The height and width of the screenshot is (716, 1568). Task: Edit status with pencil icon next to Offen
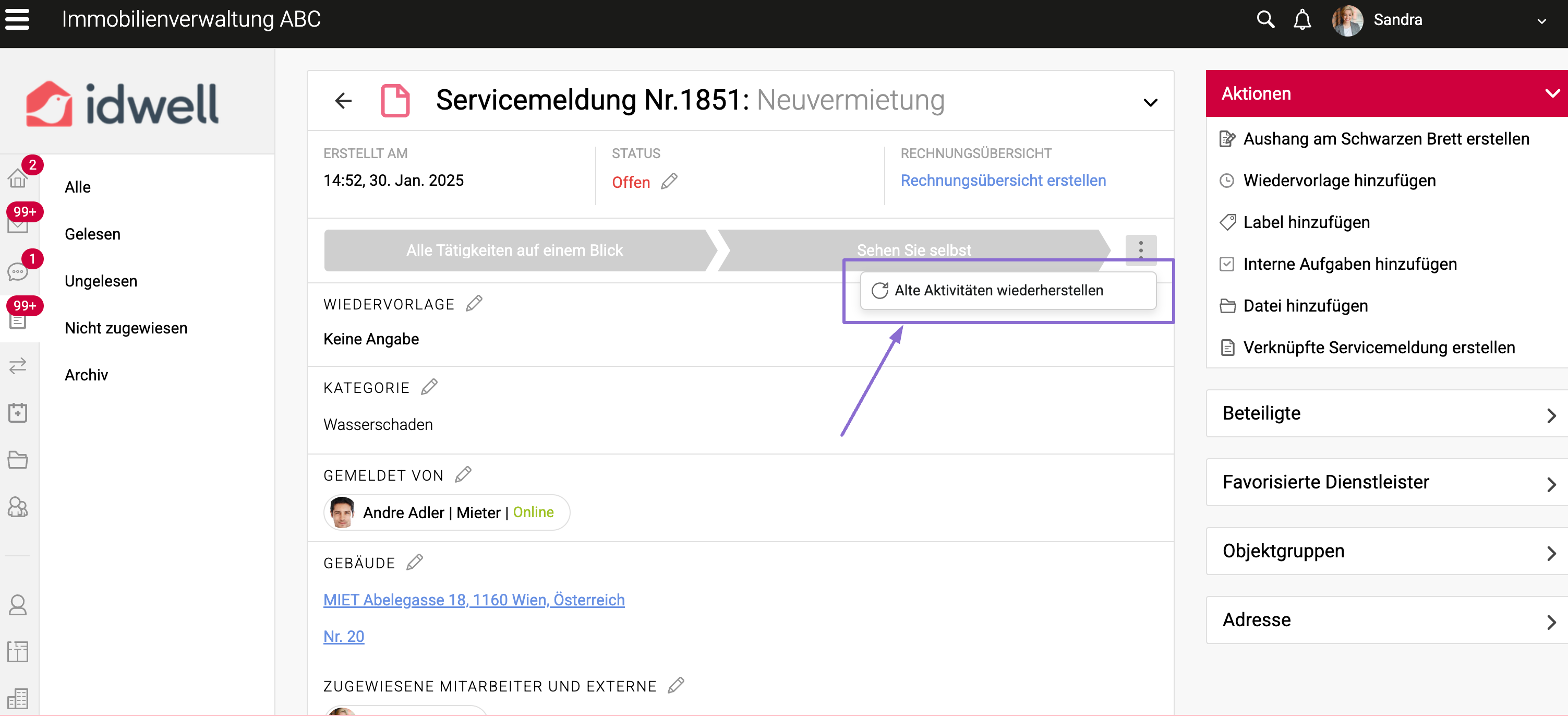coord(669,182)
